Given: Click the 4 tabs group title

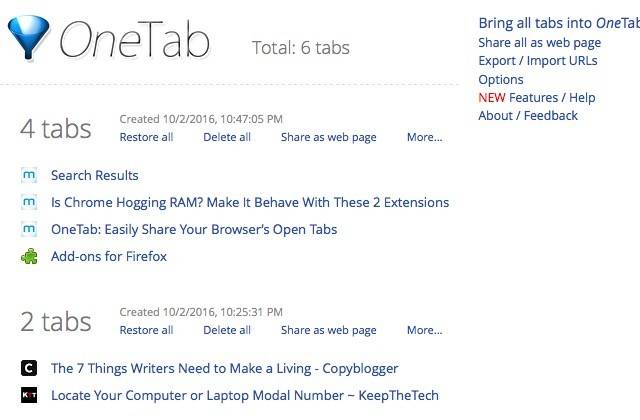Looking at the screenshot, I should coord(56,128).
